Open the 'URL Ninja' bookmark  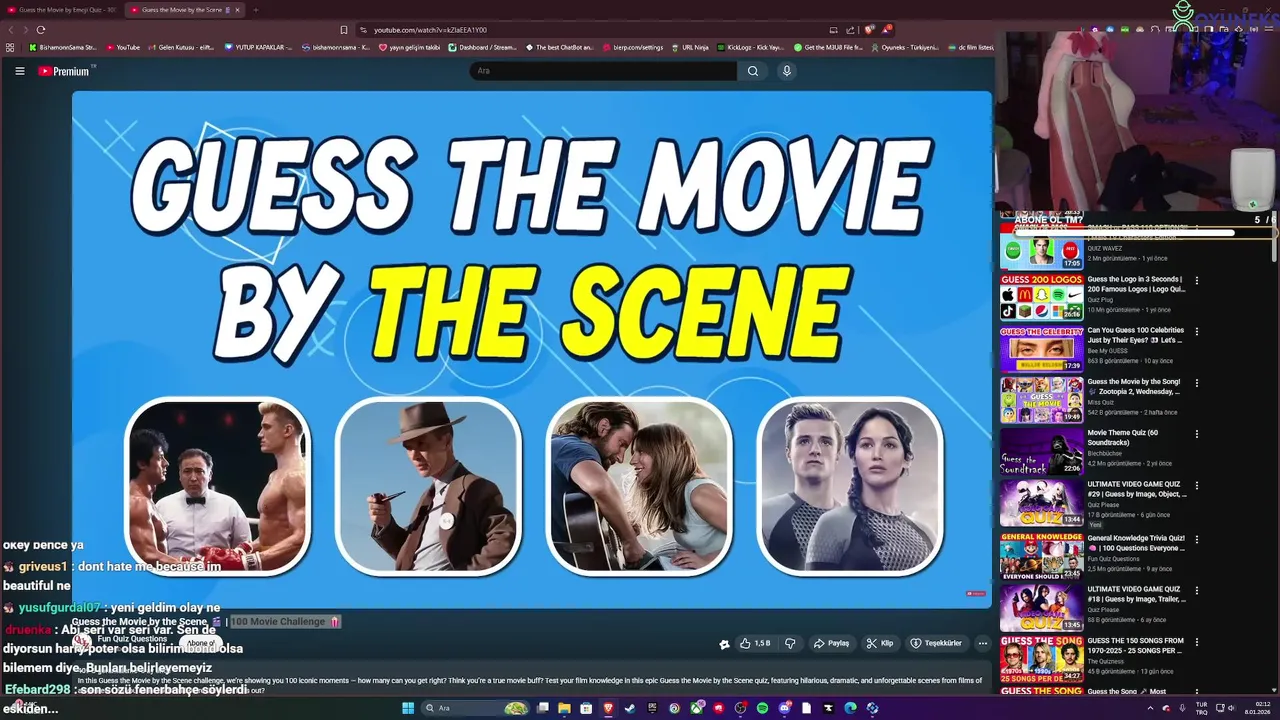click(689, 47)
